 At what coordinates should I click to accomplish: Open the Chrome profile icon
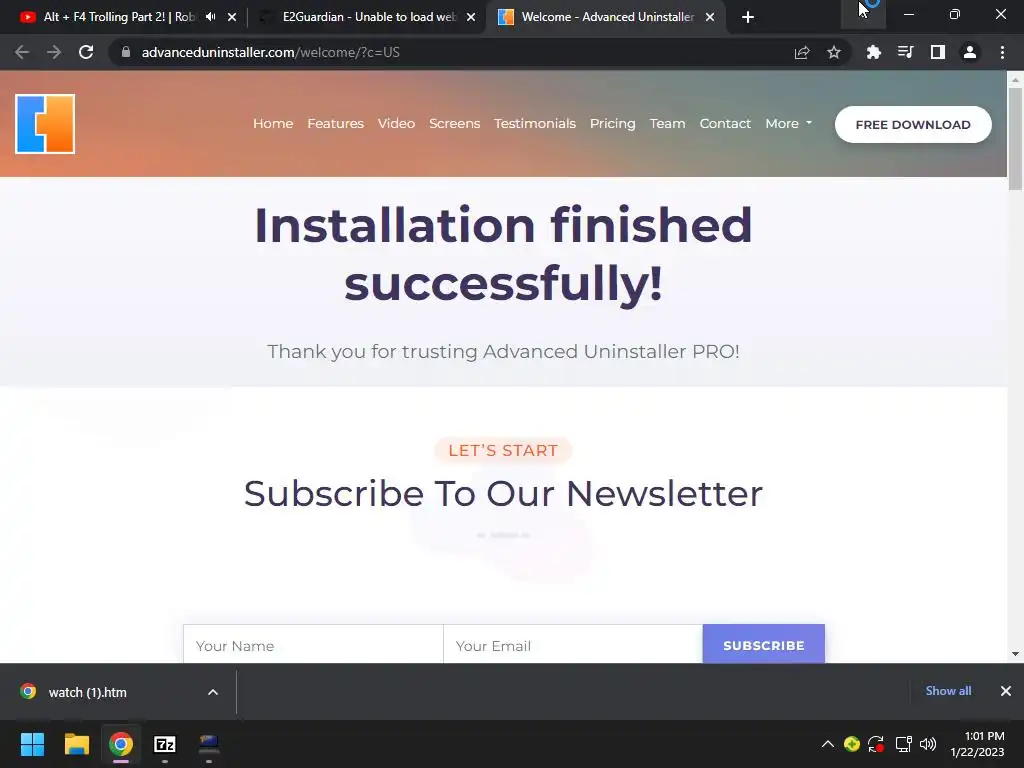(x=970, y=52)
